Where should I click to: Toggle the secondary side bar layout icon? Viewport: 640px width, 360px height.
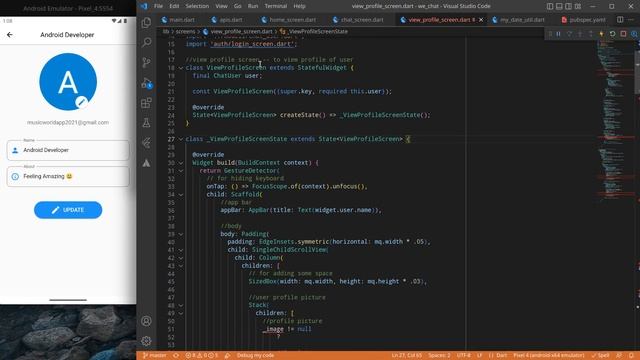pyautogui.click(x=568, y=6)
